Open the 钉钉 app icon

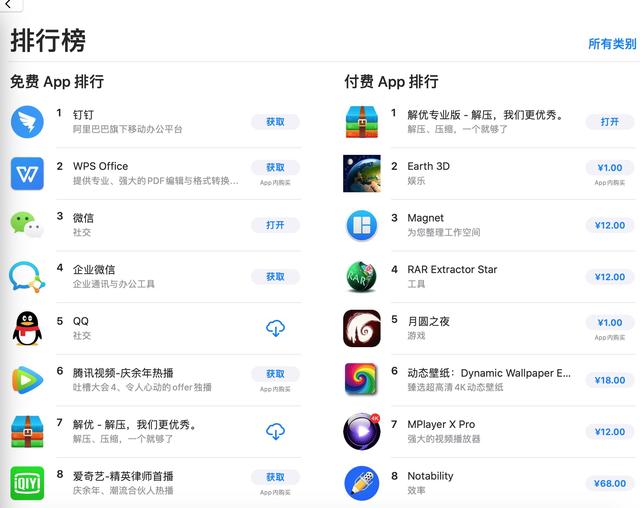27,122
